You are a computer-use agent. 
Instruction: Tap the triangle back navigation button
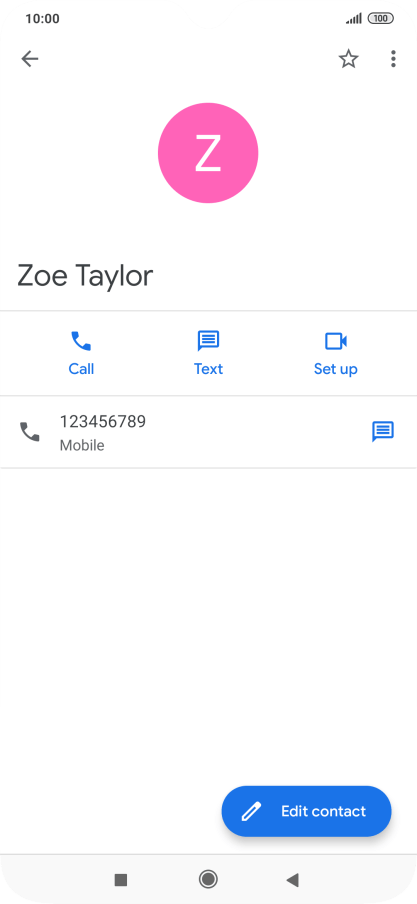point(292,880)
